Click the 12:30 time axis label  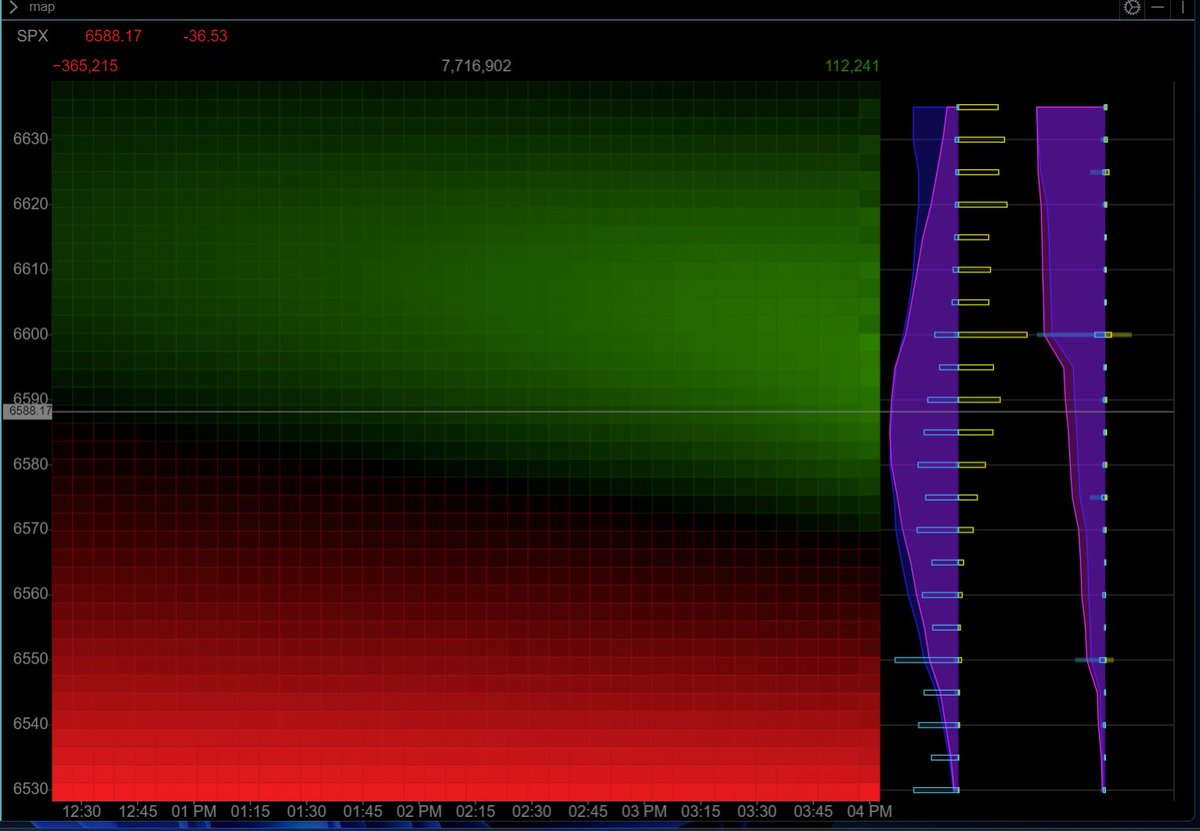point(81,811)
